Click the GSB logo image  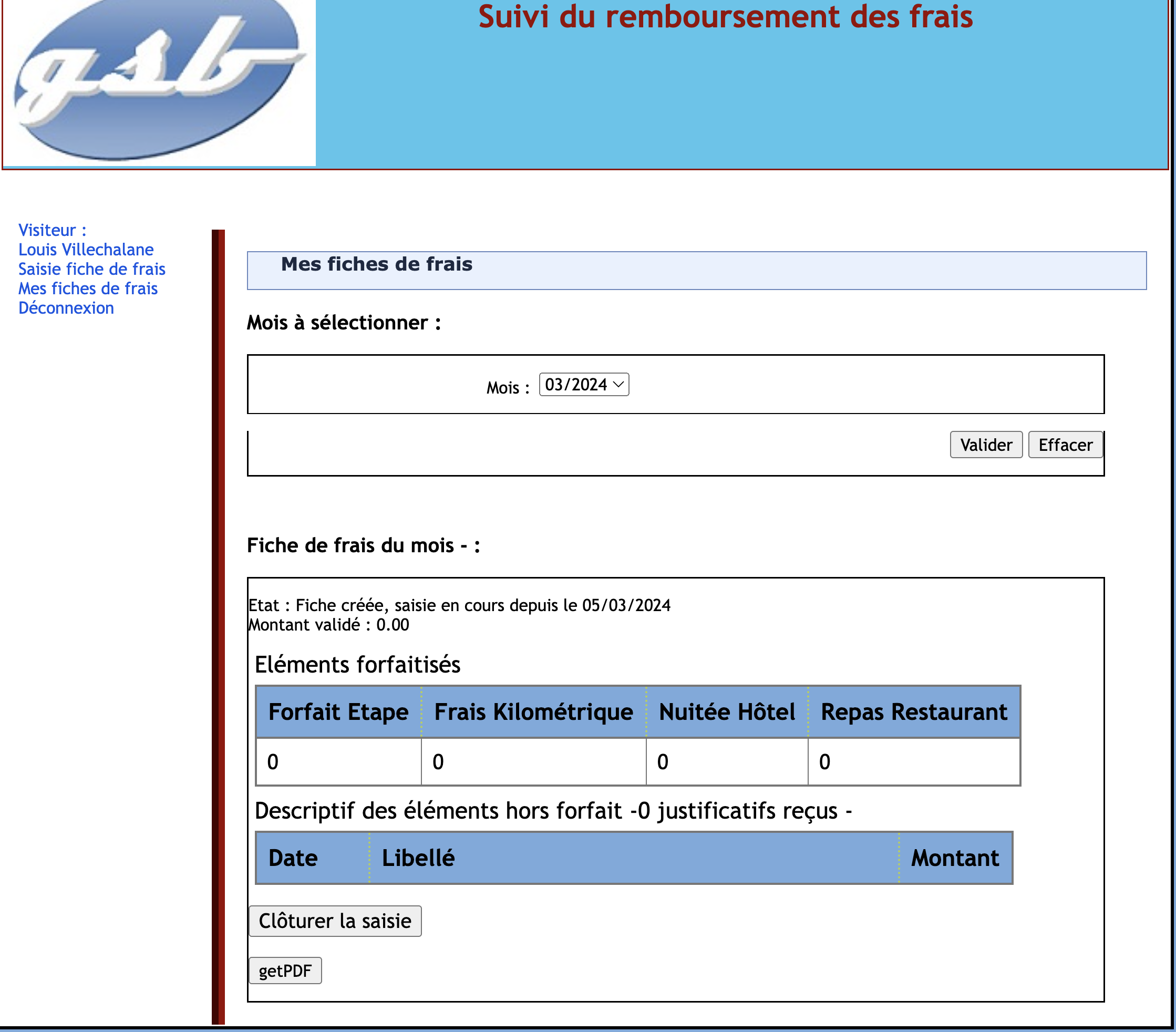[x=158, y=80]
